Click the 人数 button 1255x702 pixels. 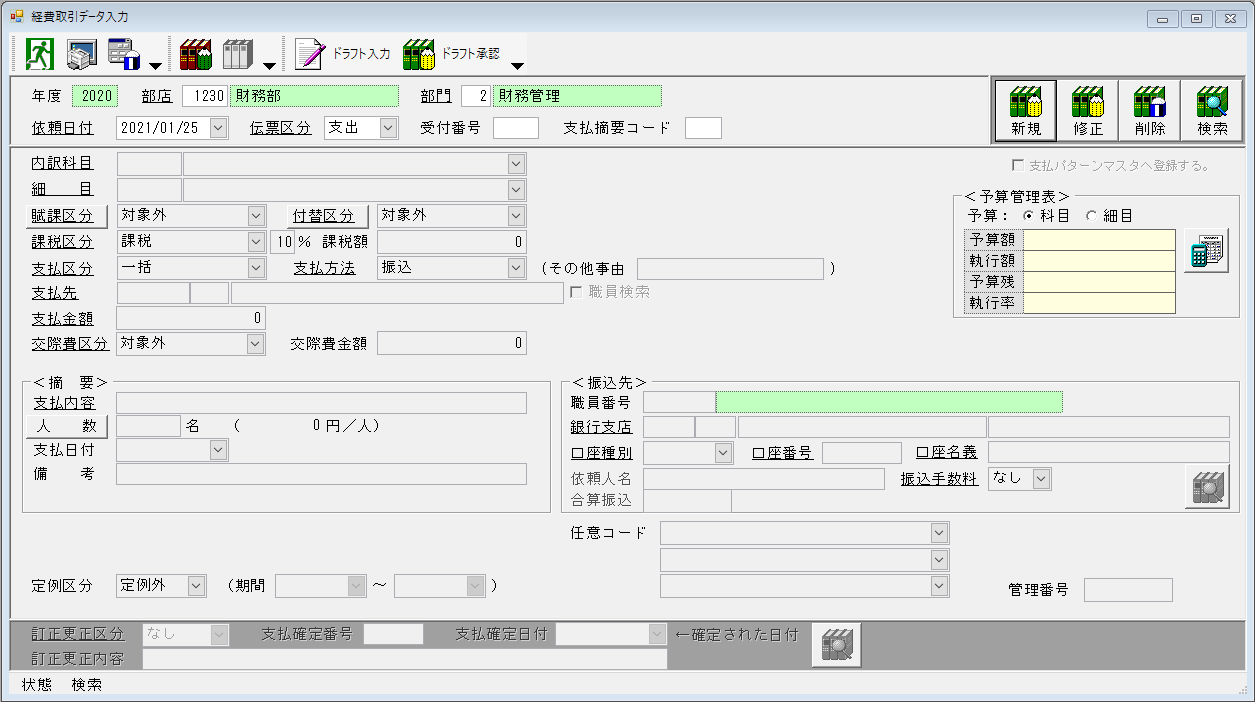tap(66, 426)
